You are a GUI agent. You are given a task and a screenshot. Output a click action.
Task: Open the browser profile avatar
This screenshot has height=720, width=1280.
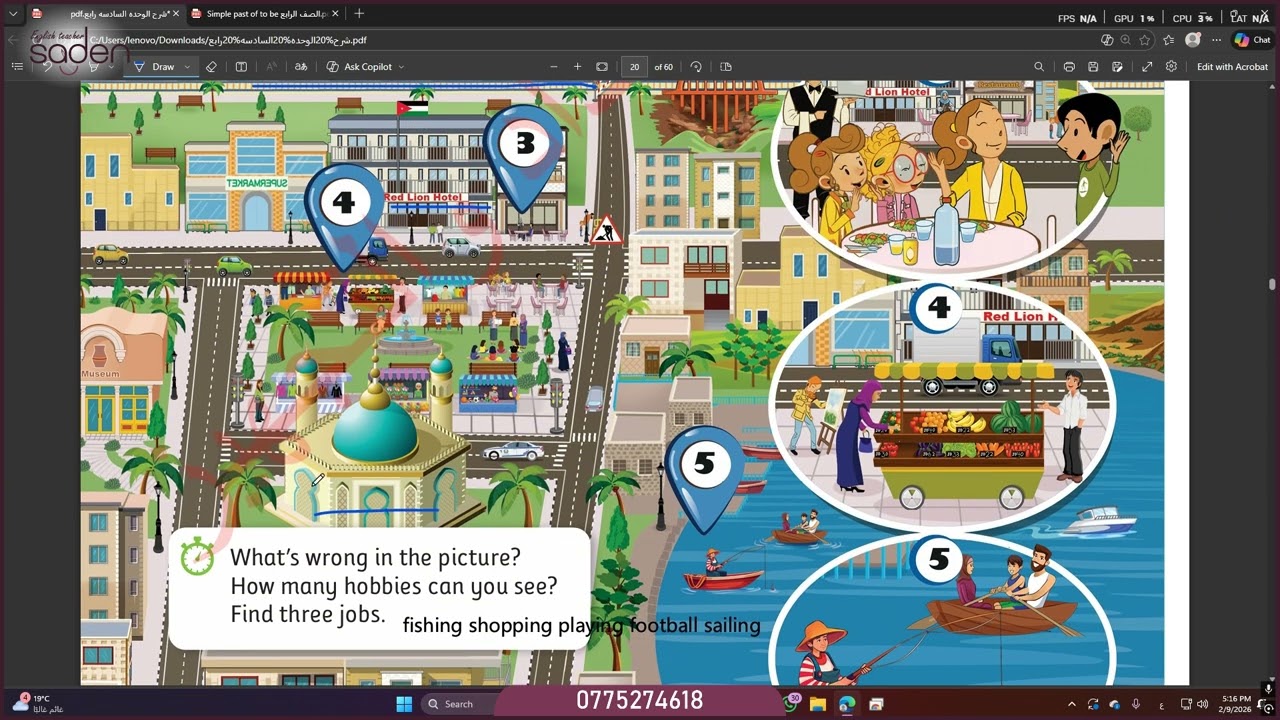pyautogui.click(x=1192, y=40)
